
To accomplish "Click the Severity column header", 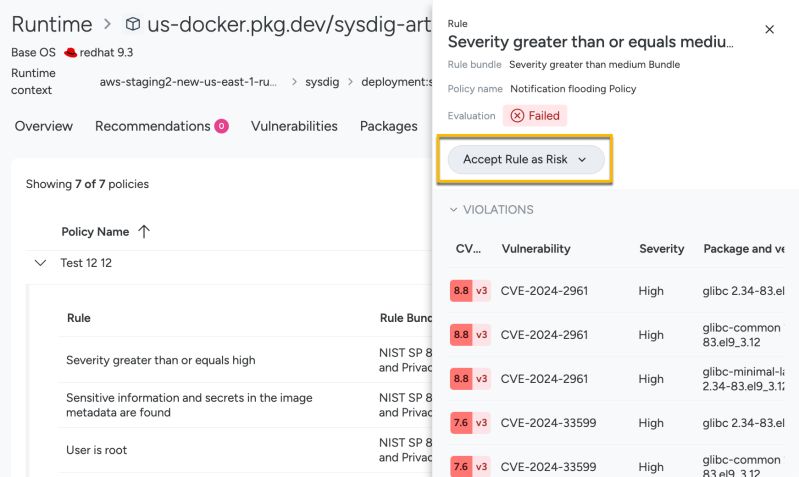I will (x=661, y=249).
